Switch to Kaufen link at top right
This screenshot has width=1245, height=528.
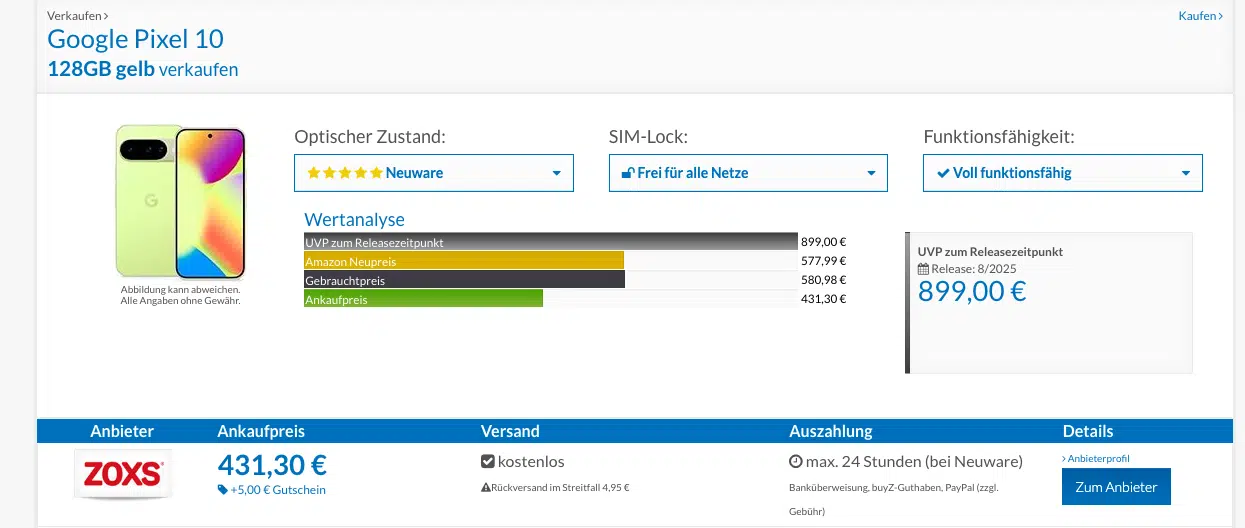point(1200,16)
